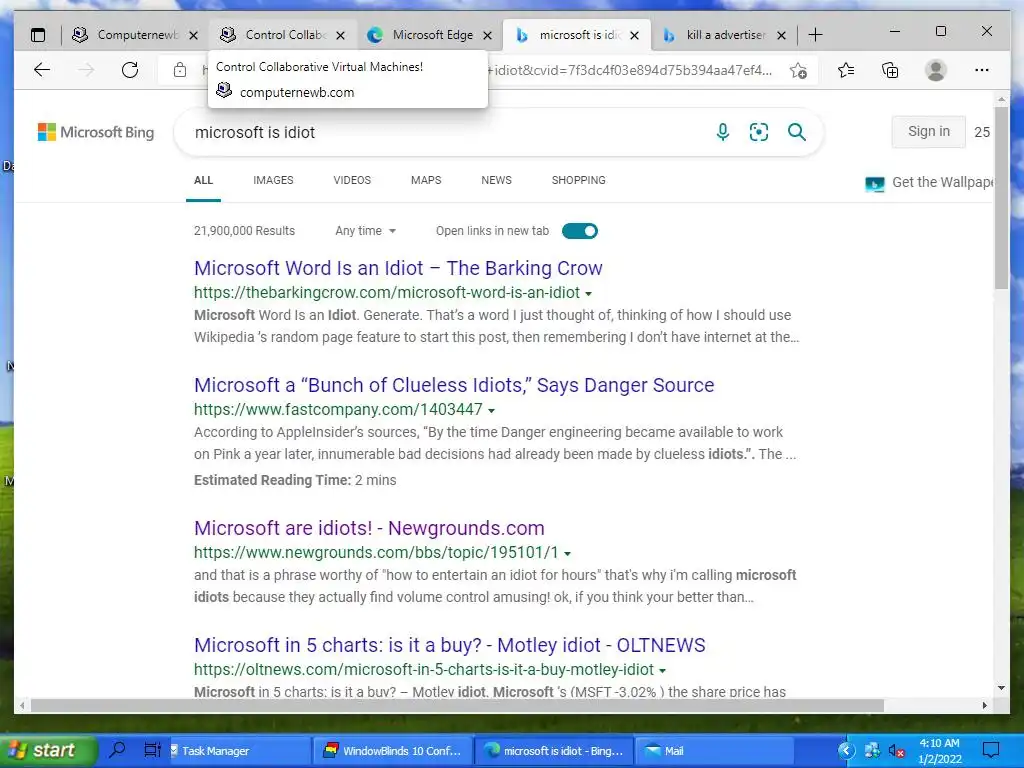This screenshot has height=768, width=1024.
Task: Click the address bar URL text
Action: [630, 70]
